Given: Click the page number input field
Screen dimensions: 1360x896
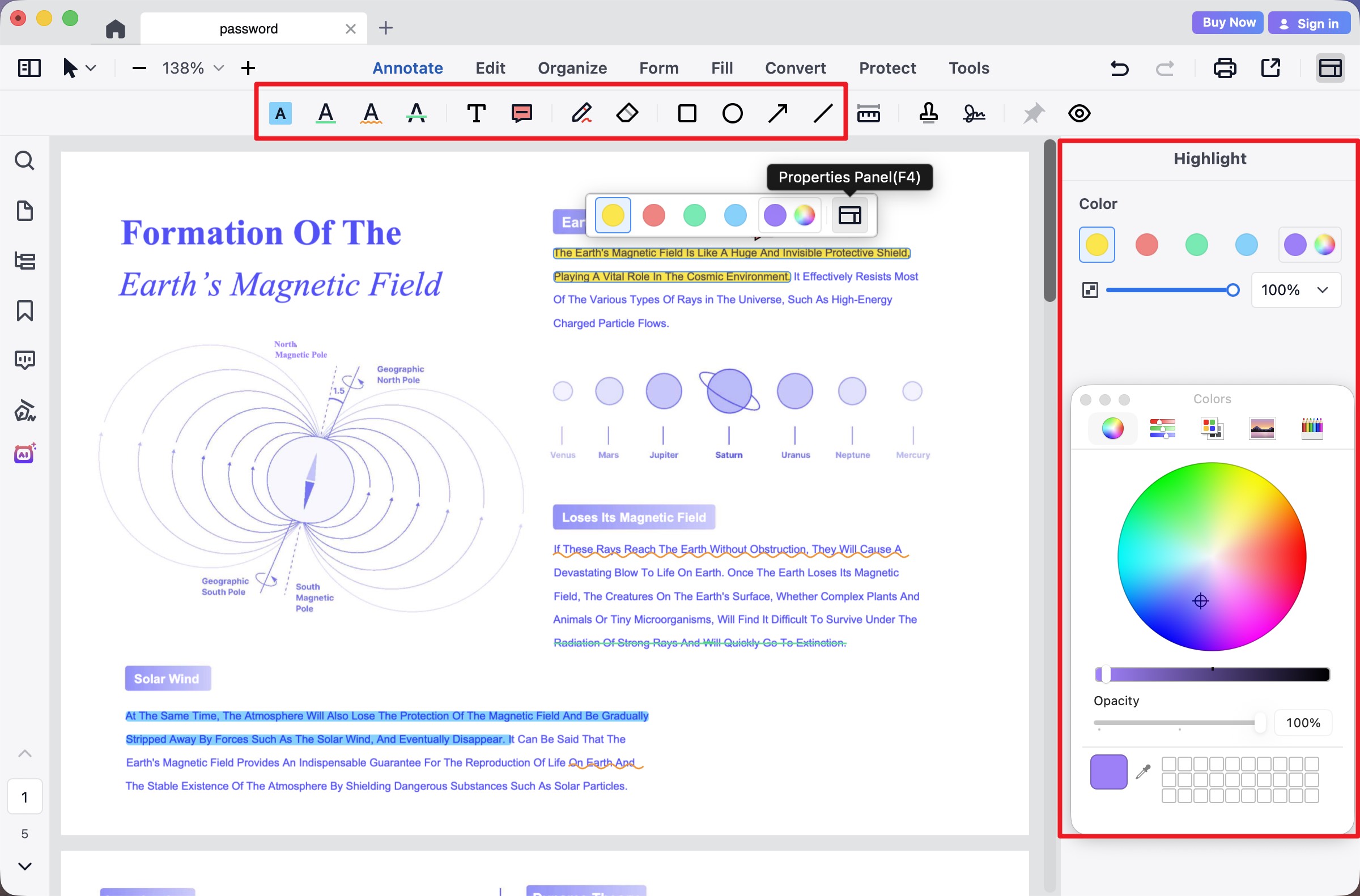Looking at the screenshot, I should pos(24,796).
